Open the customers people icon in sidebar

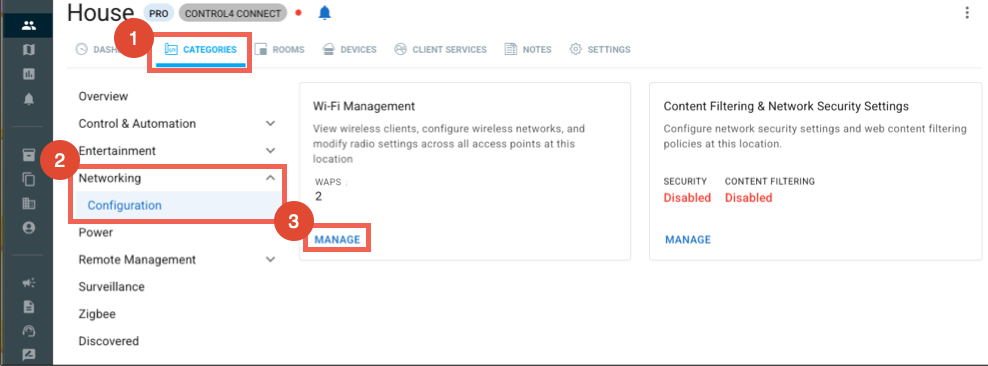click(x=28, y=26)
